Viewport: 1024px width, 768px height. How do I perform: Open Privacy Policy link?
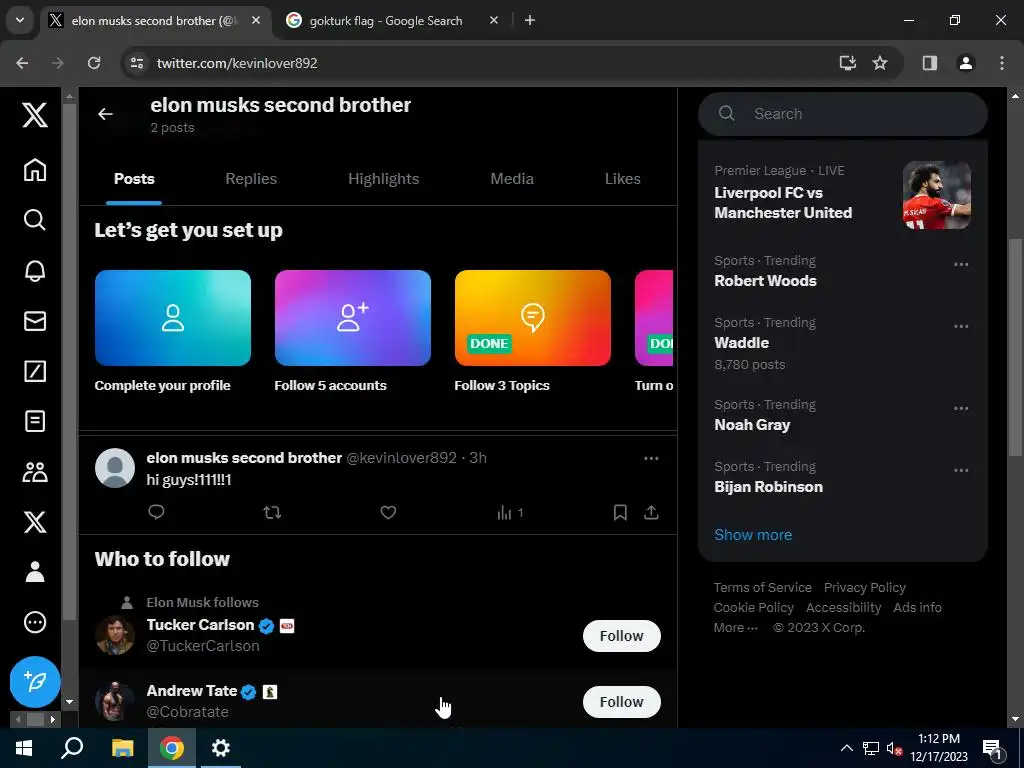(x=865, y=588)
